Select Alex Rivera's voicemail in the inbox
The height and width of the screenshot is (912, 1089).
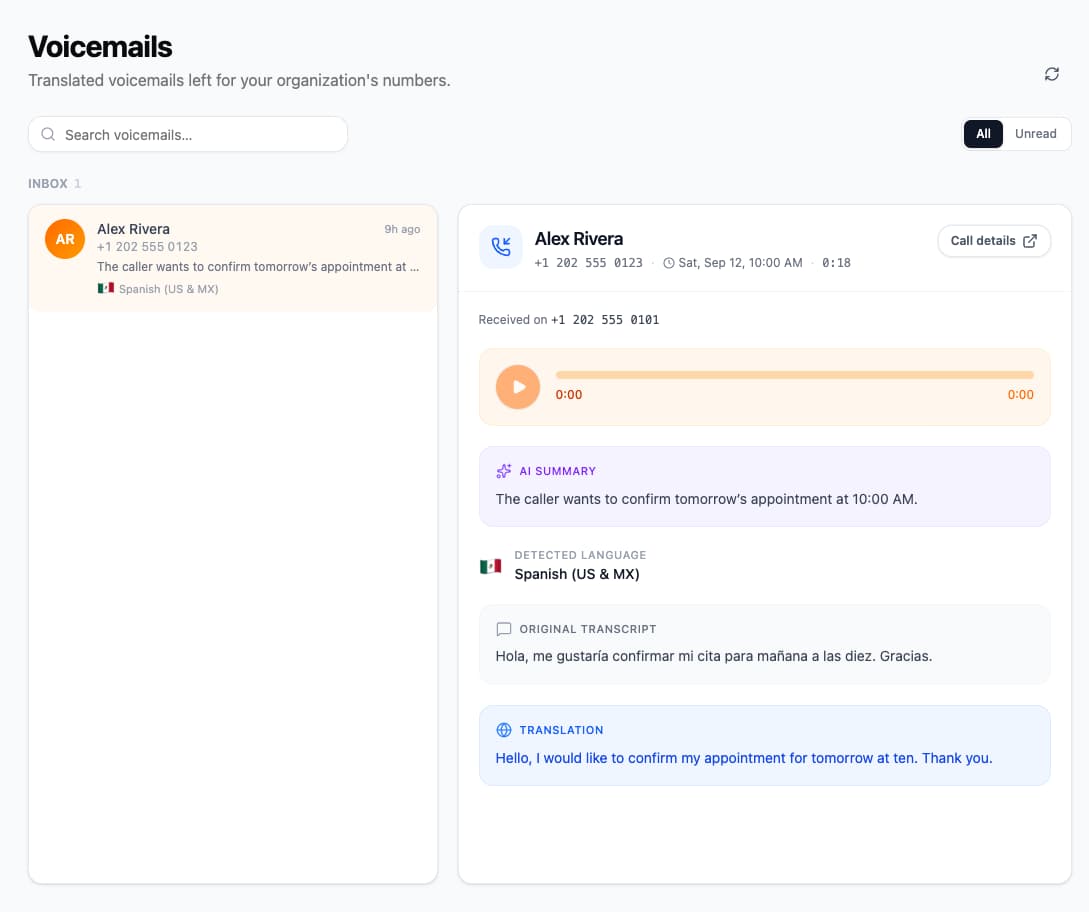(233, 258)
